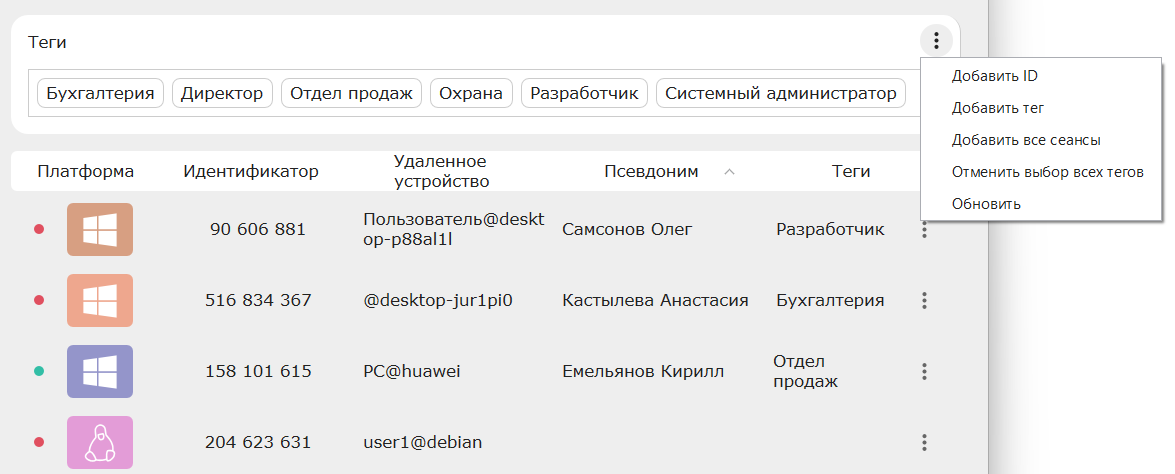Toggle the Директор tag filter
The image size is (1175, 474).
[222, 94]
